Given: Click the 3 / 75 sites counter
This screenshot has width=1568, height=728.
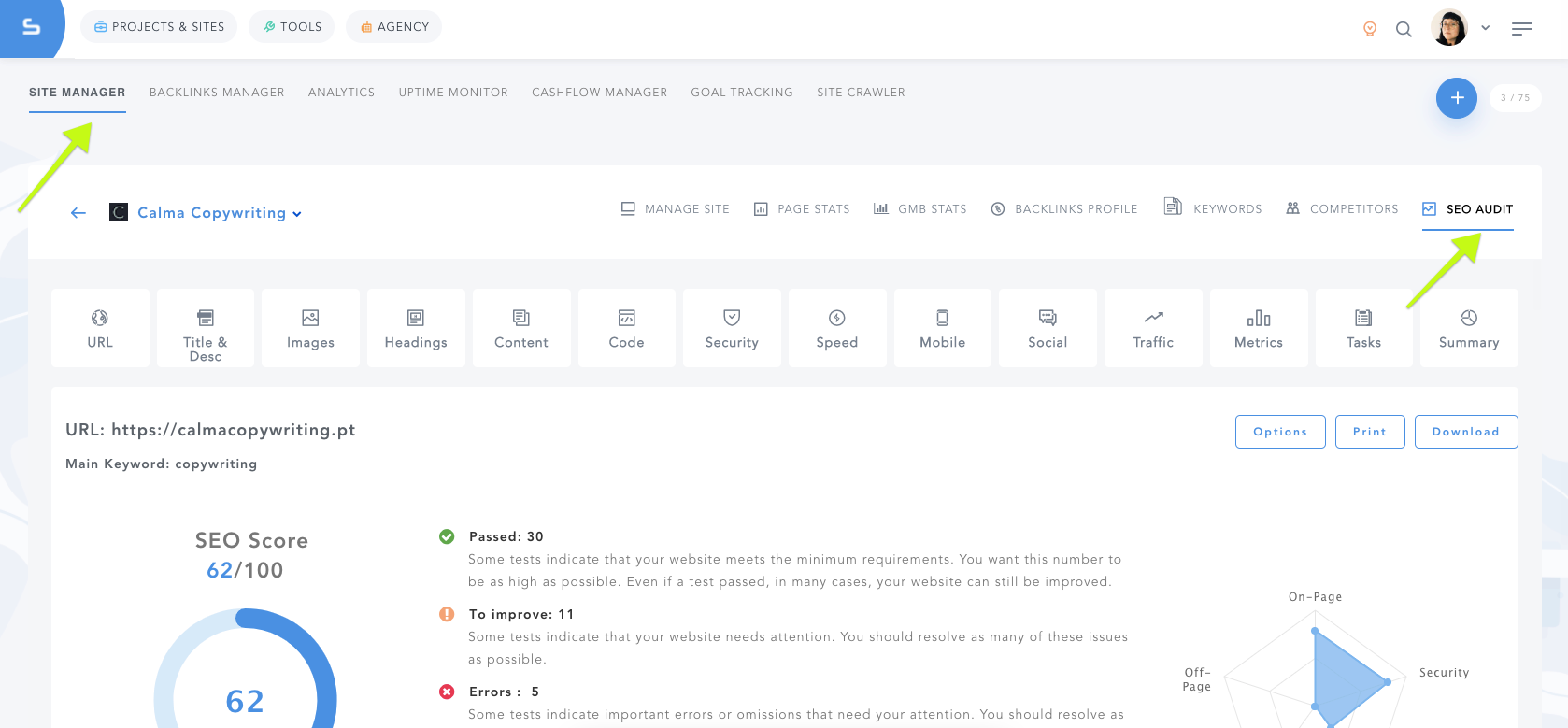Looking at the screenshot, I should coord(1515,98).
